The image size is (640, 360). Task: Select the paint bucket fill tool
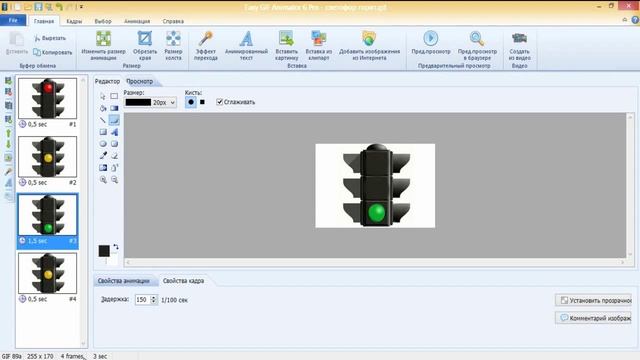[103, 108]
